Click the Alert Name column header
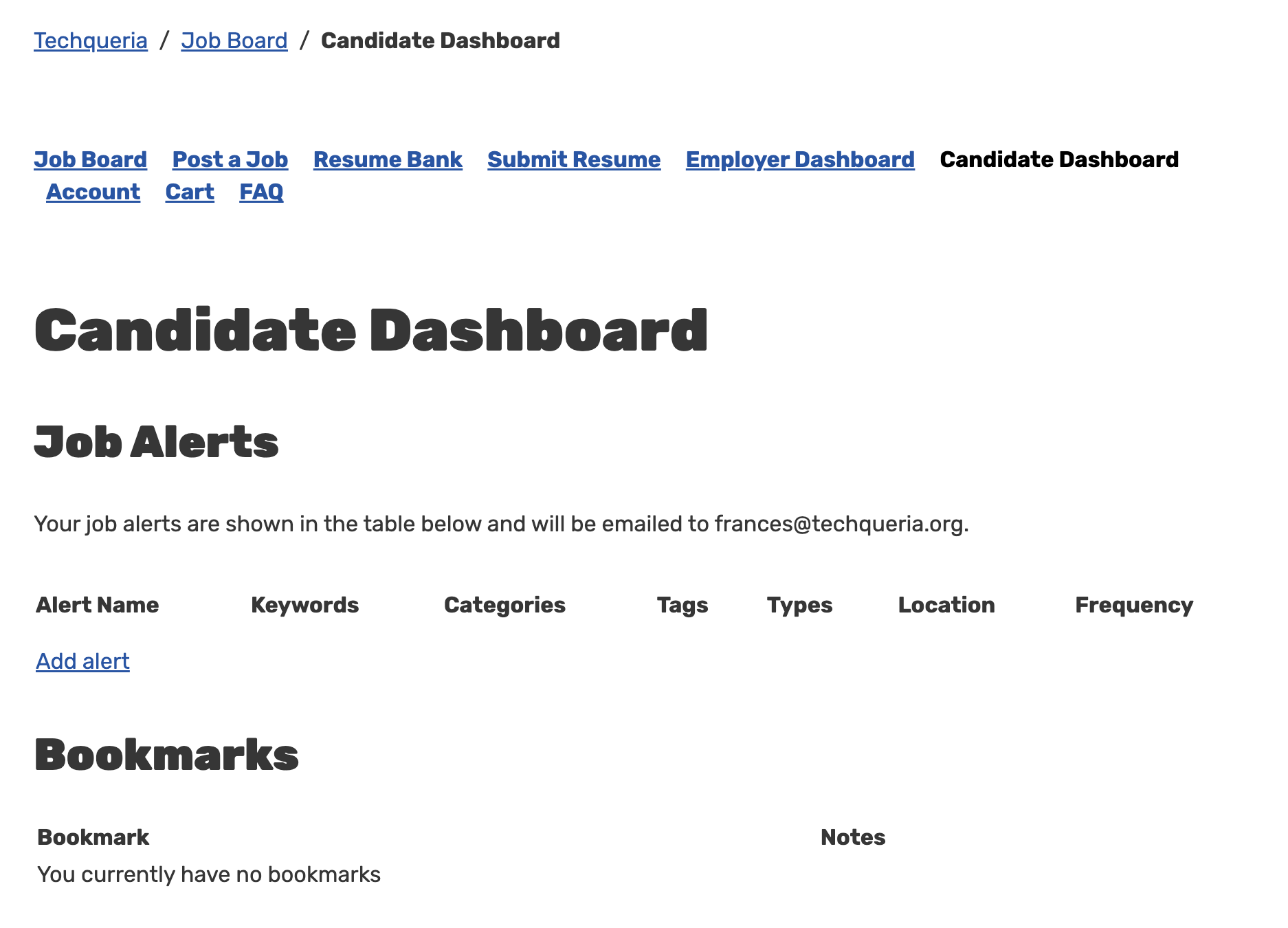Viewport: 1288px width, 928px height. point(98,605)
